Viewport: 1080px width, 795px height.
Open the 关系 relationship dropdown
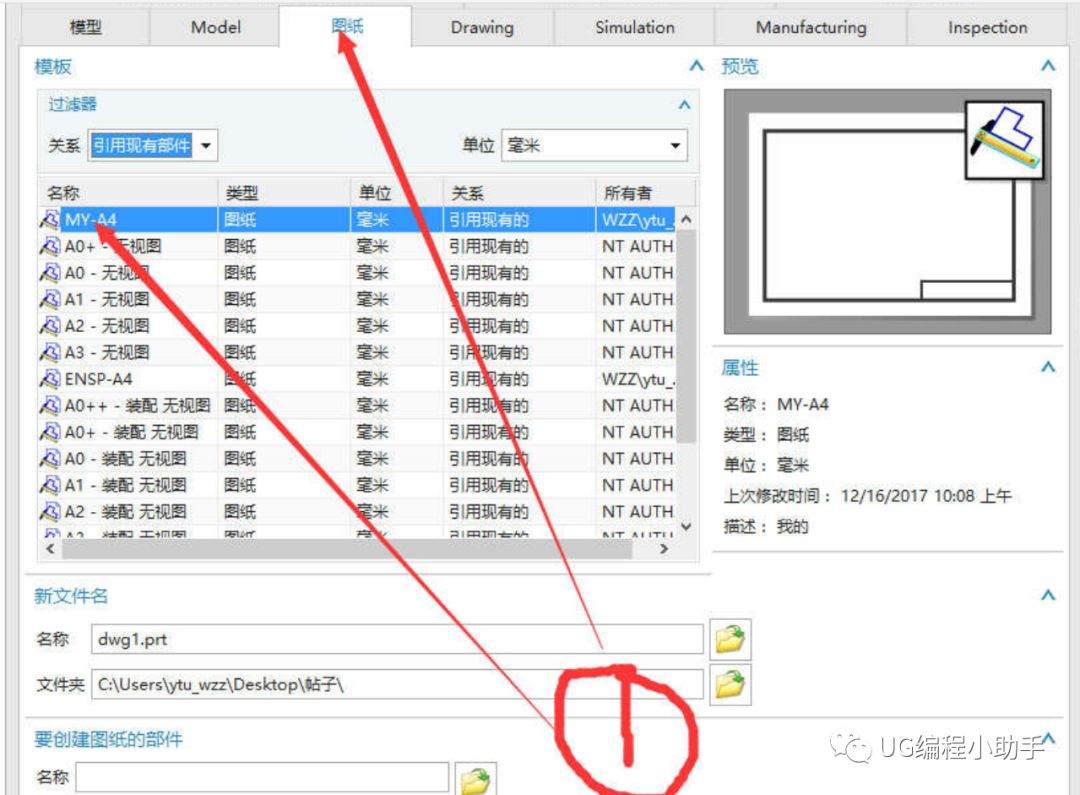pyautogui.click(x=207, y=144)
